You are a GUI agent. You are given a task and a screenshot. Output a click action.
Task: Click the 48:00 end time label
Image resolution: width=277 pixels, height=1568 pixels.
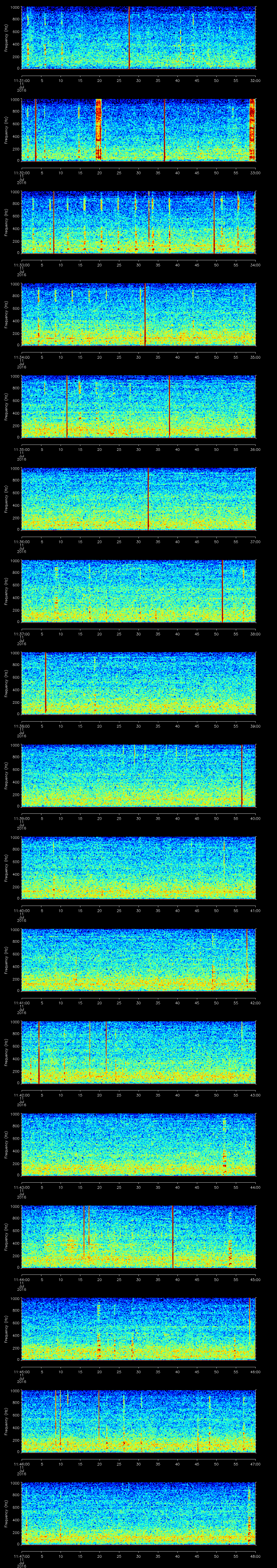[x=255, y=1556]
